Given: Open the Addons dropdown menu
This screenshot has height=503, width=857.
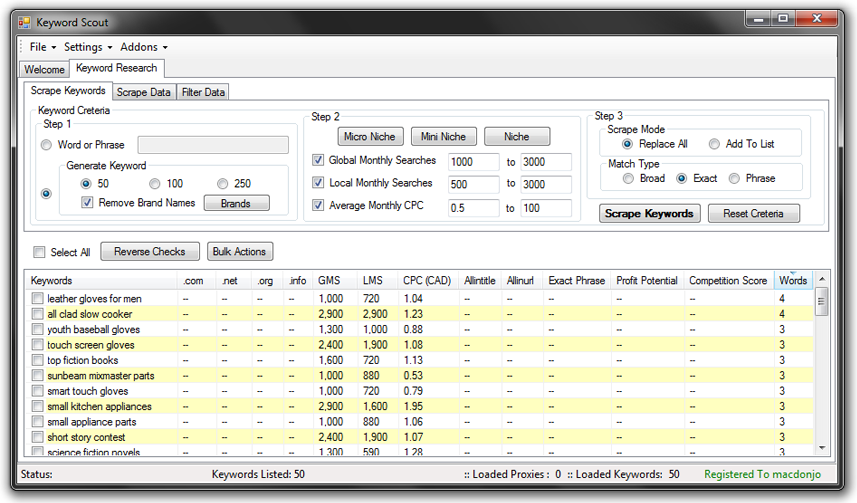Looking at the screenshot, I should click(143, 47).
